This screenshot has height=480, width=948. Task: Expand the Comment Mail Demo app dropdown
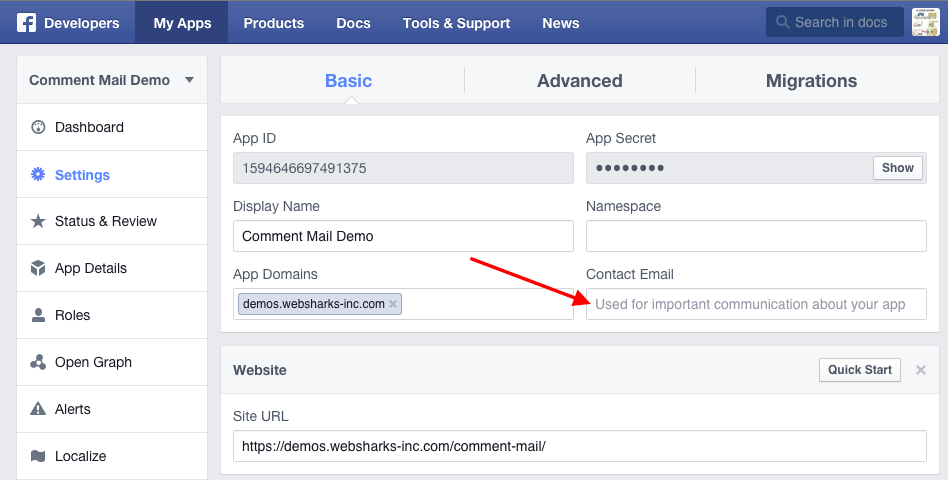(189, 80)
